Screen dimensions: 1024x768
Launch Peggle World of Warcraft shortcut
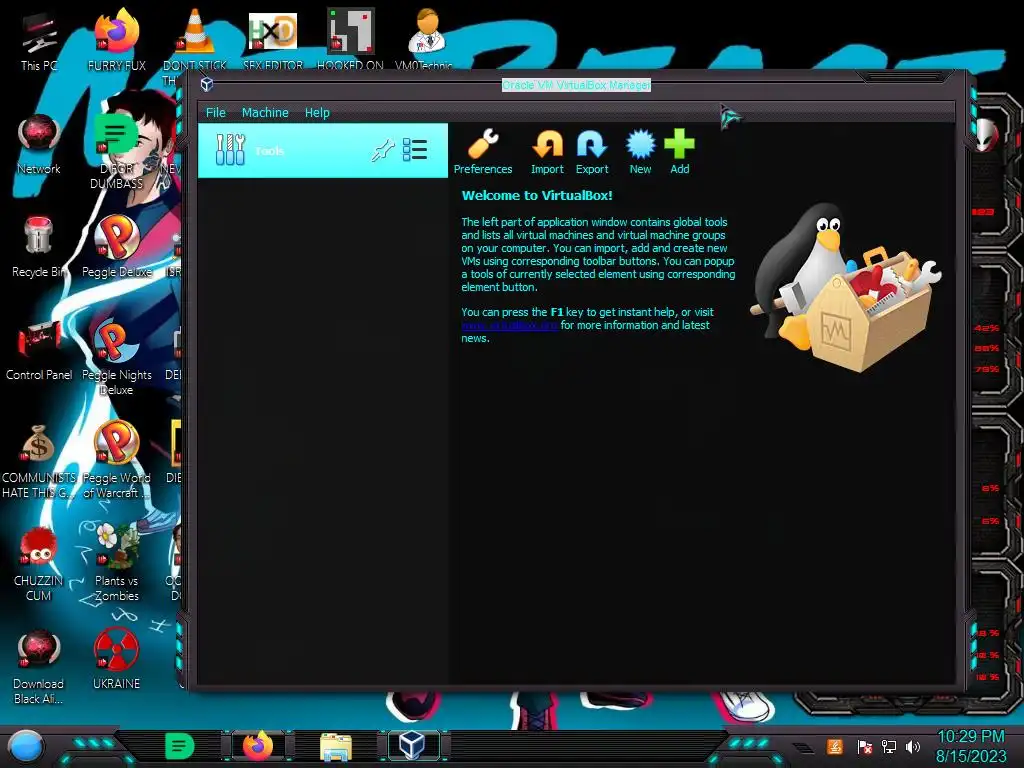tap(116, 460)
